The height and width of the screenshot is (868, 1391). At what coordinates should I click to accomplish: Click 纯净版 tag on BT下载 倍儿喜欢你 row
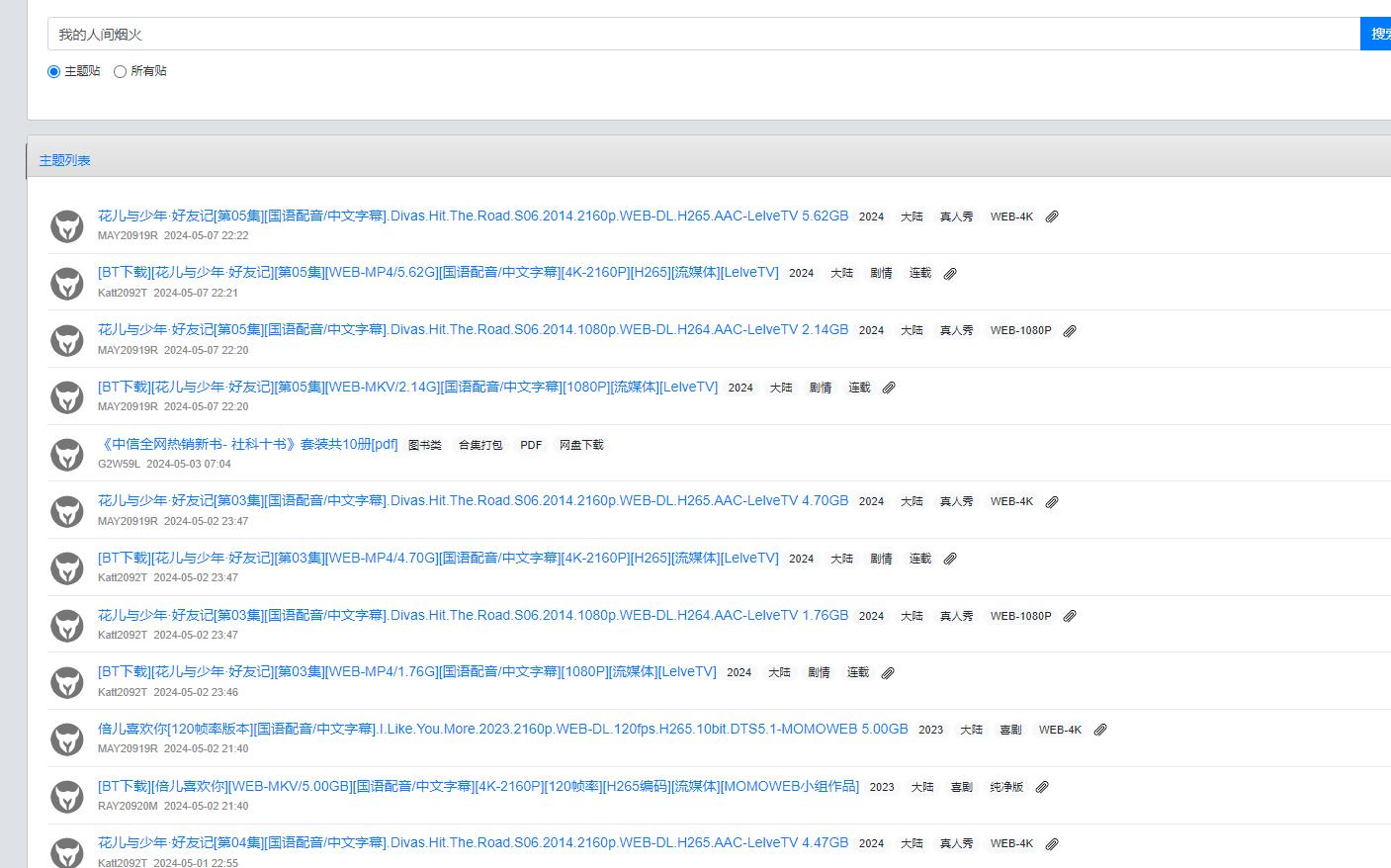pyautogui.click(x=1006, y=787)
